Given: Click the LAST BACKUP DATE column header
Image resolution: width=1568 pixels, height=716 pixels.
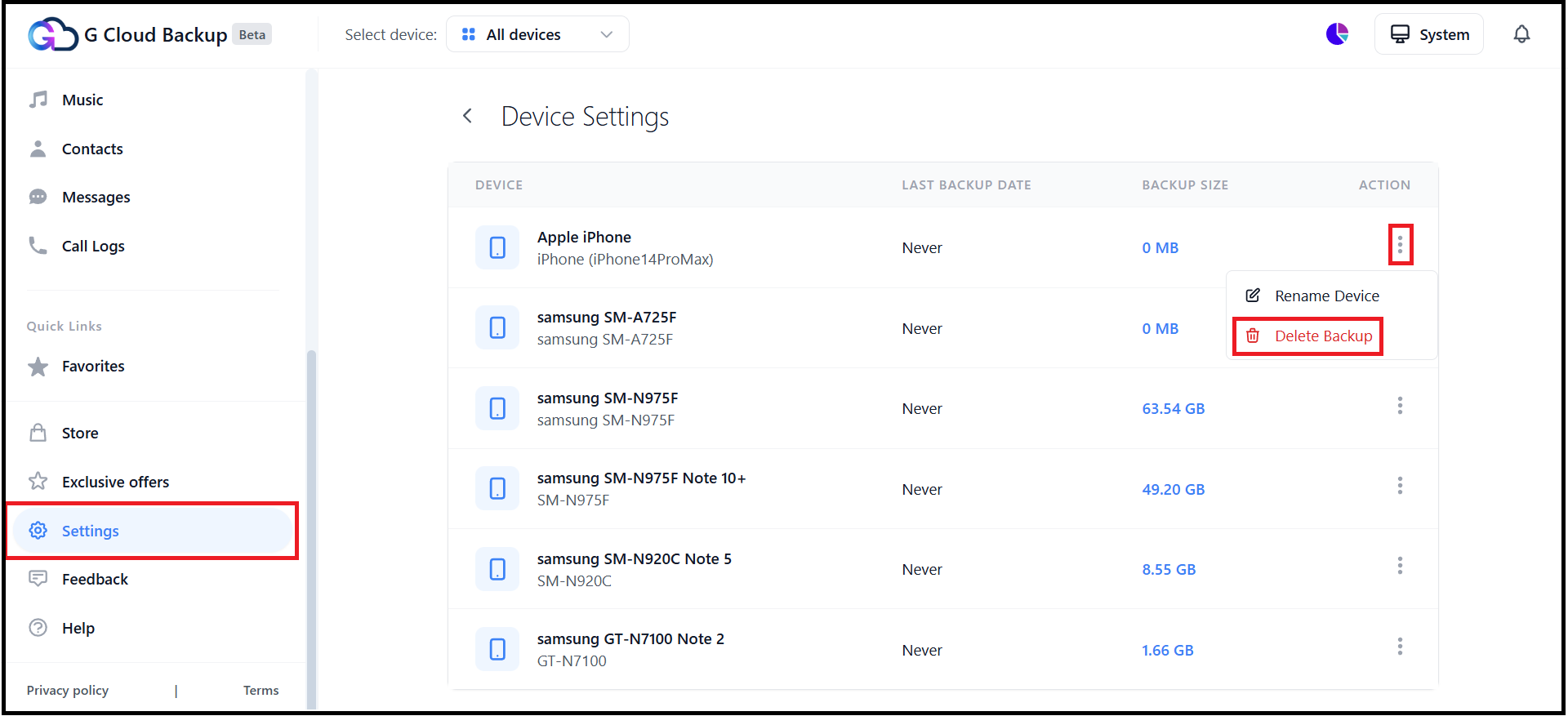Looking at the screenshot, I should [x=966, y=185].
